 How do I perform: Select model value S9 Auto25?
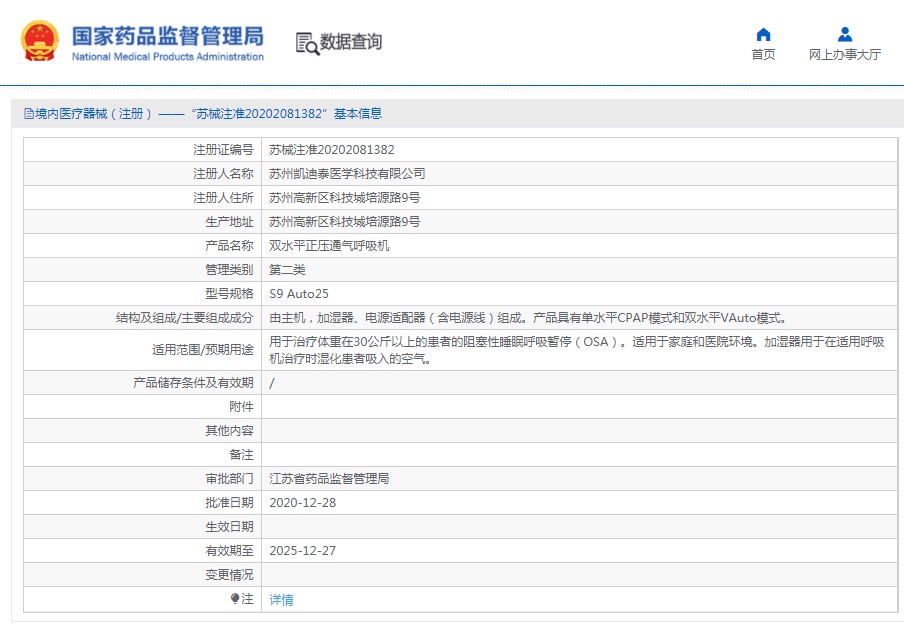[299, 294]
